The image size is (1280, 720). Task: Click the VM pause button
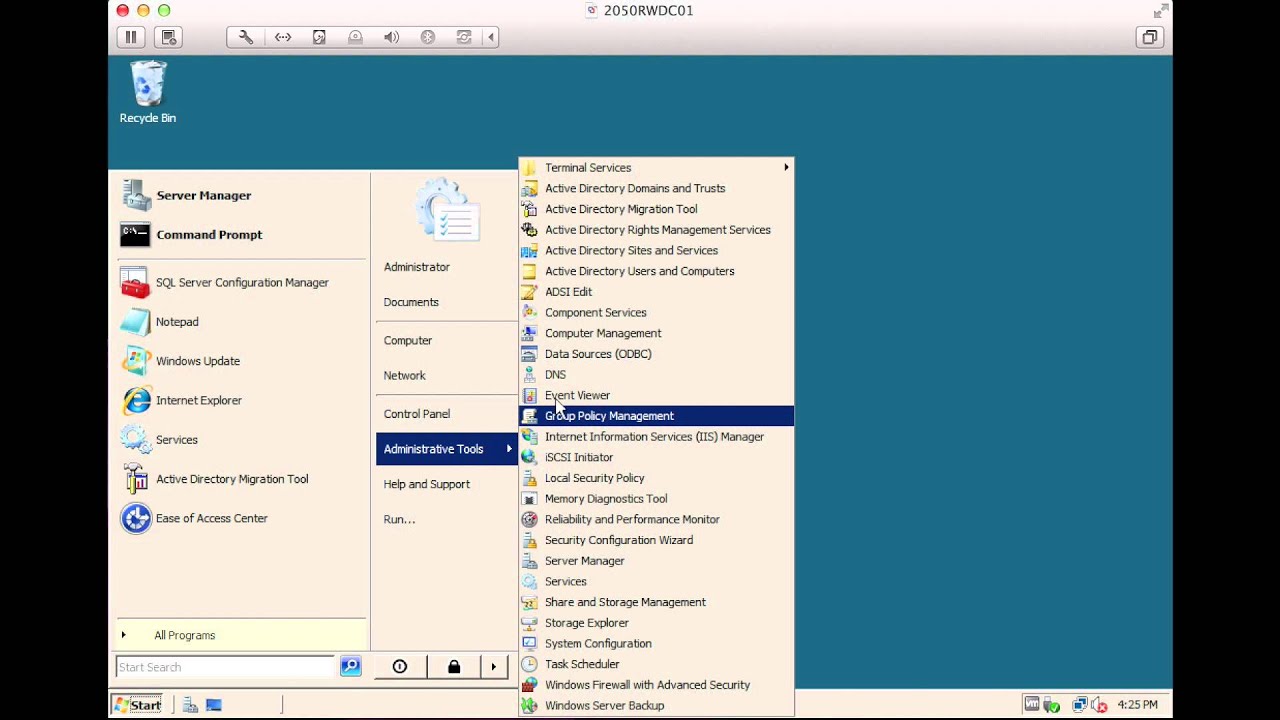(131, 37)
